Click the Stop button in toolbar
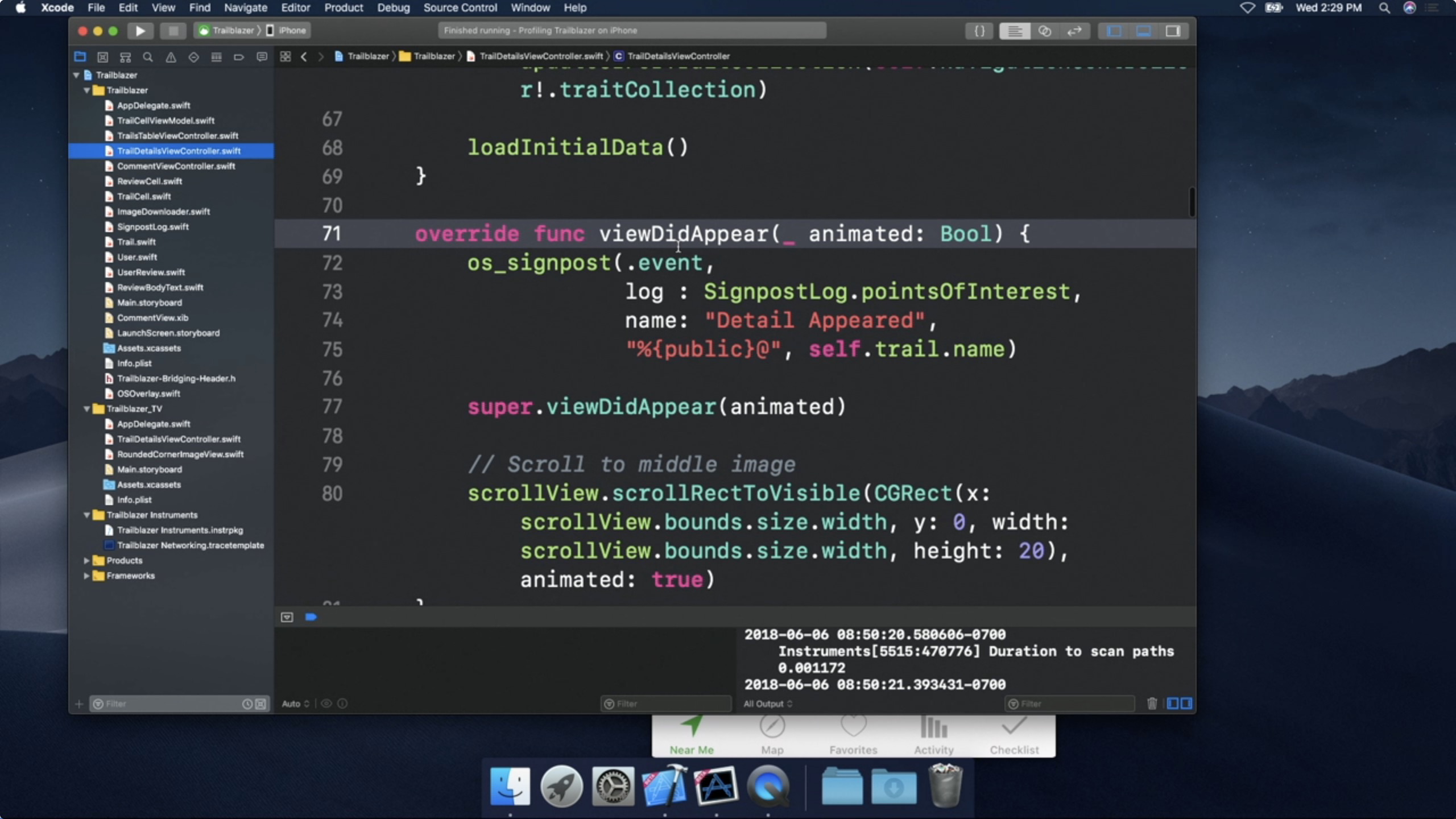The image size is (1456, 819). click(x=173, y=31)
